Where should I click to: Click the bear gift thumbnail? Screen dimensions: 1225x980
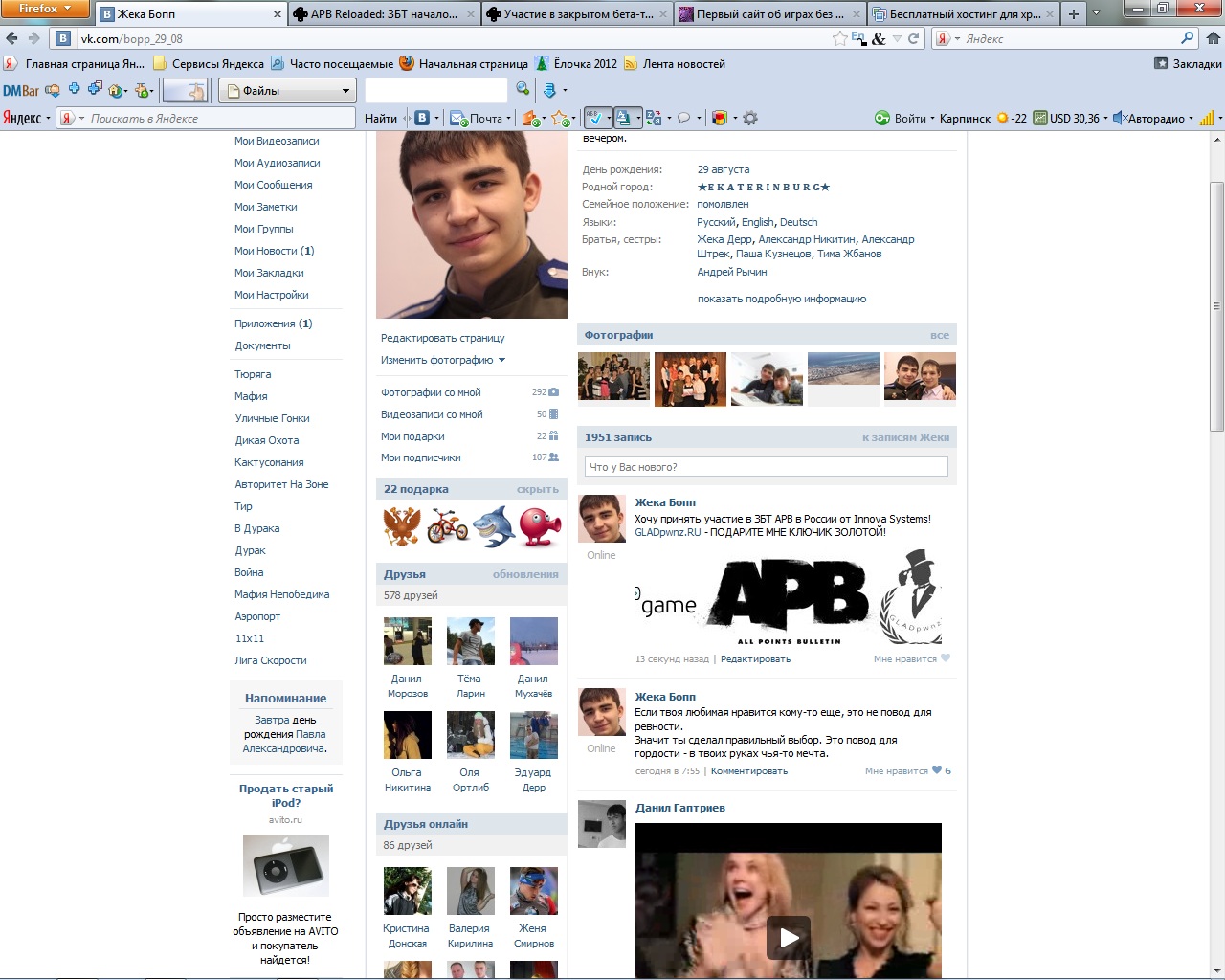click(402, 525)
